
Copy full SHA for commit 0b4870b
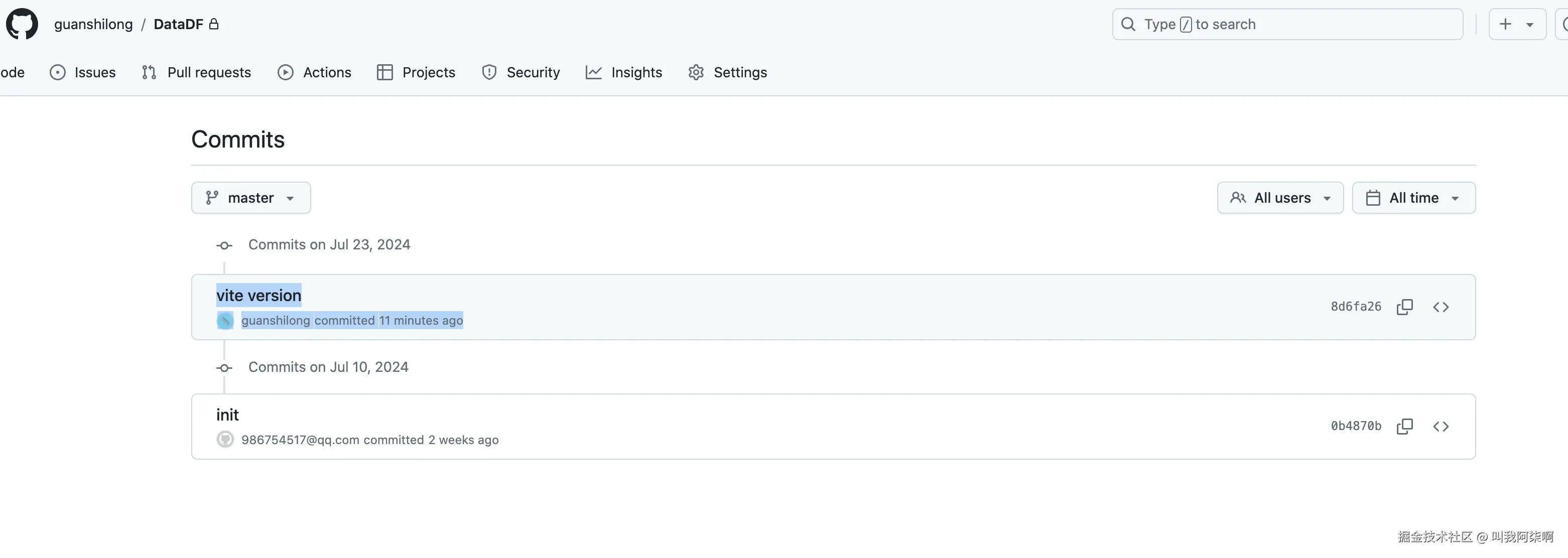click(x=1404, y=427)
